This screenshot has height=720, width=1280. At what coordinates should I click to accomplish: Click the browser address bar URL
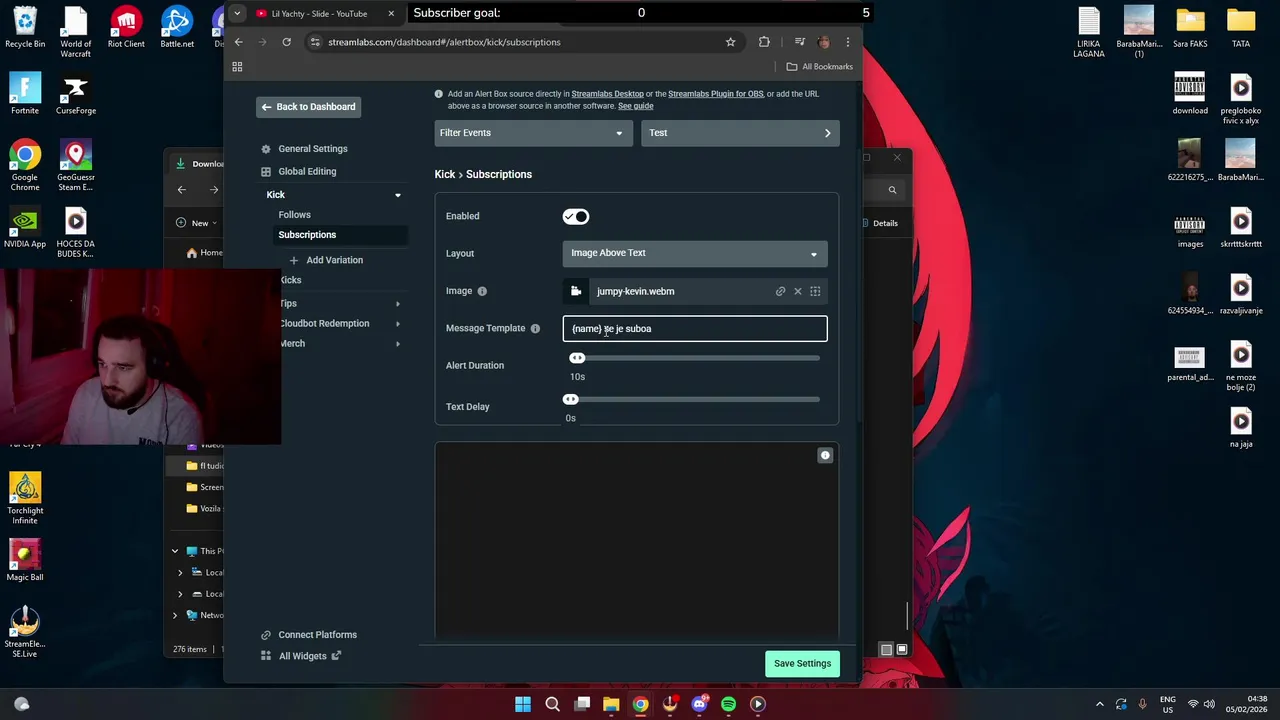pos(444,42)
